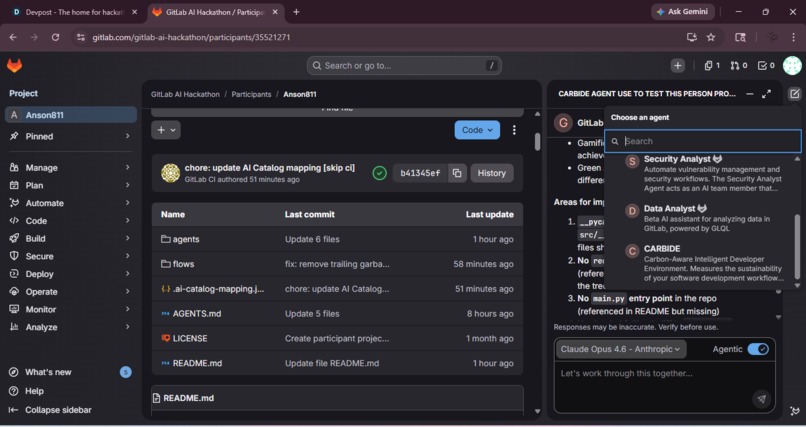Screen dimensions: 806x427
Task: Reload the page in the browser
Action: coord(56,37)
